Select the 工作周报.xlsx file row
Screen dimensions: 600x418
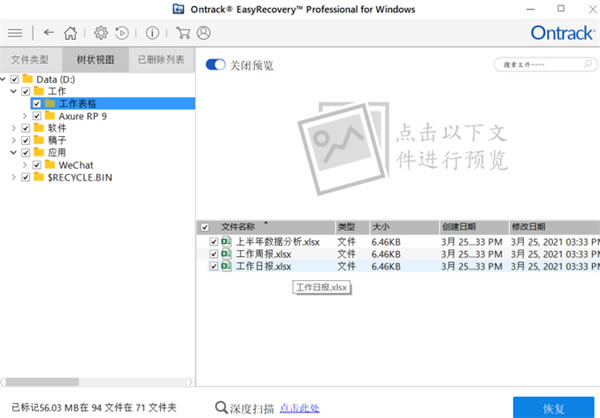[x=398, y=254]
